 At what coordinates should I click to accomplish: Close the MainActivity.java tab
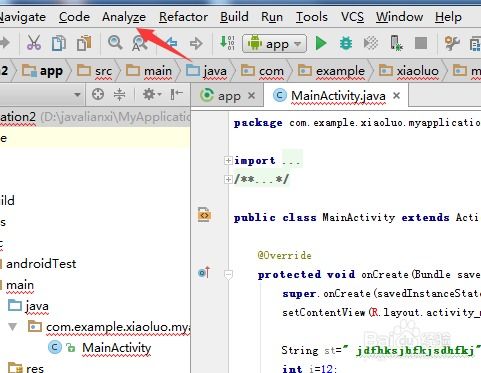coord(396,96)
